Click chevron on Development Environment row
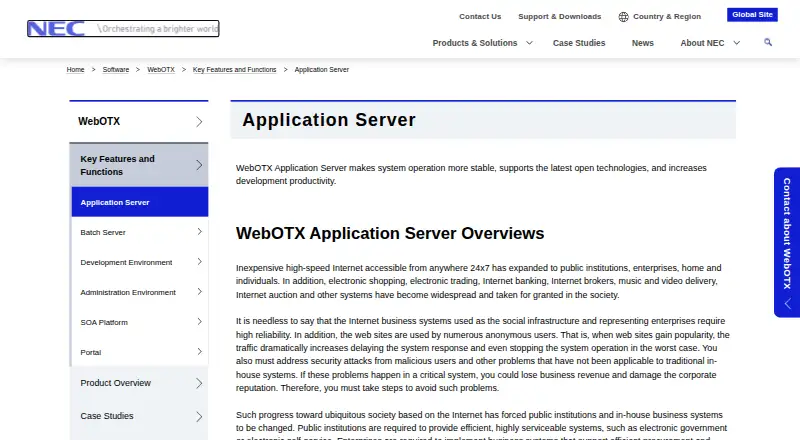800x440 pixels. click(x=199, y=262)
